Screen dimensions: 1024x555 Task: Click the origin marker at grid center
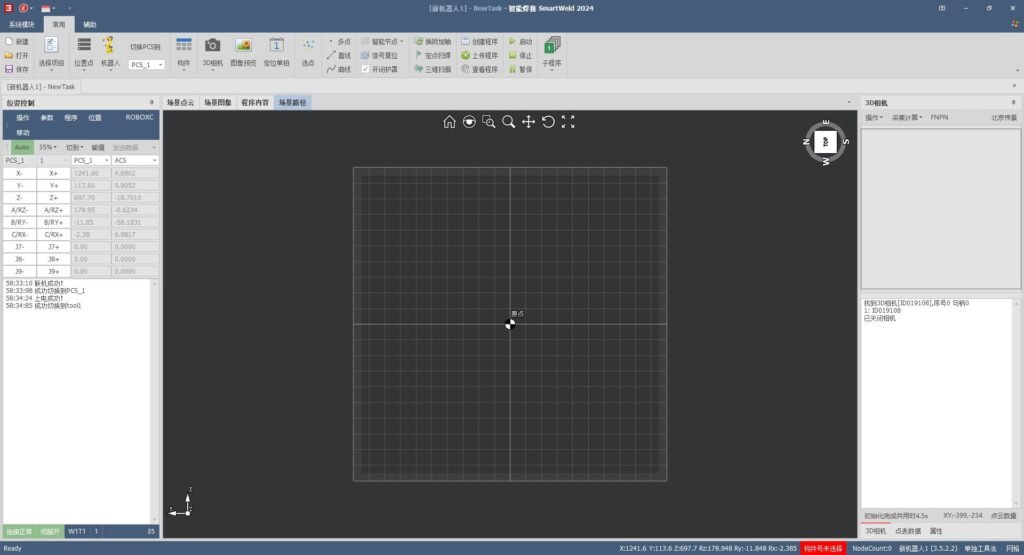pos(510,325)
